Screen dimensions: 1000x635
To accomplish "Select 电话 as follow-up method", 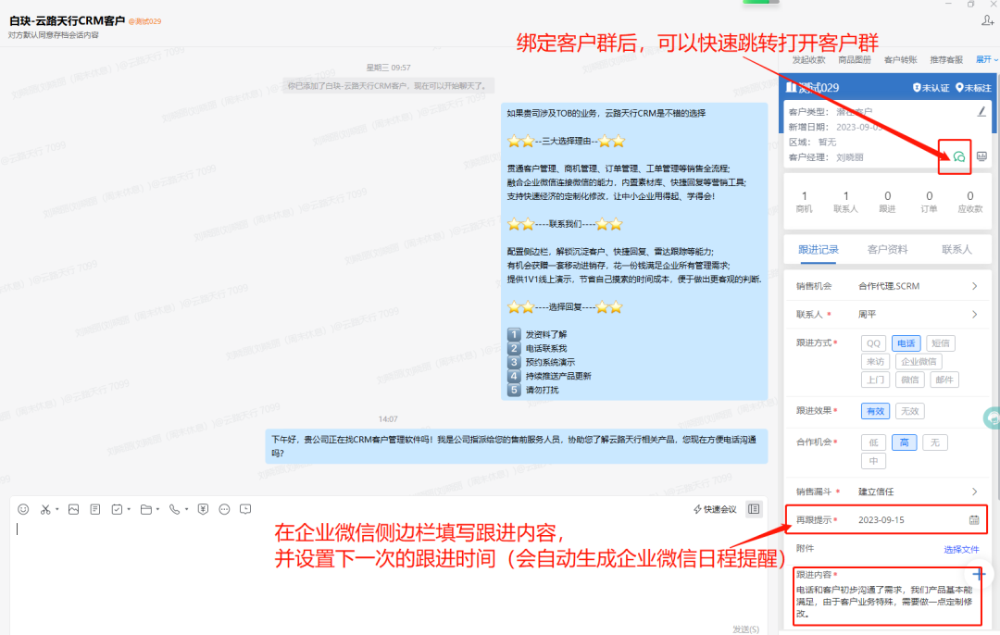I will click(906, 343).
